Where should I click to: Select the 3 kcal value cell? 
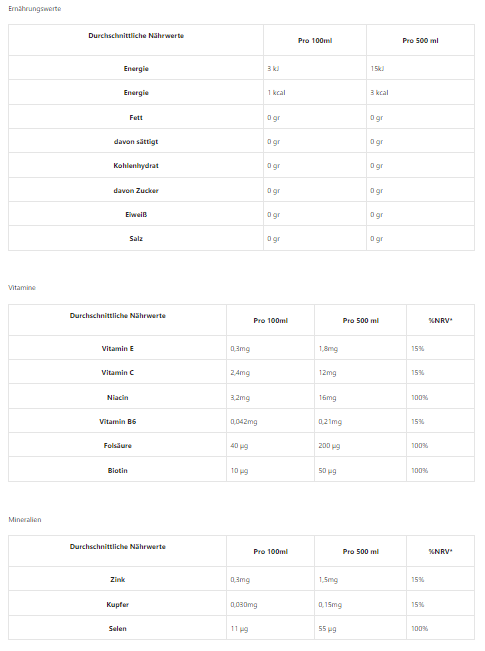click(380, 93)
